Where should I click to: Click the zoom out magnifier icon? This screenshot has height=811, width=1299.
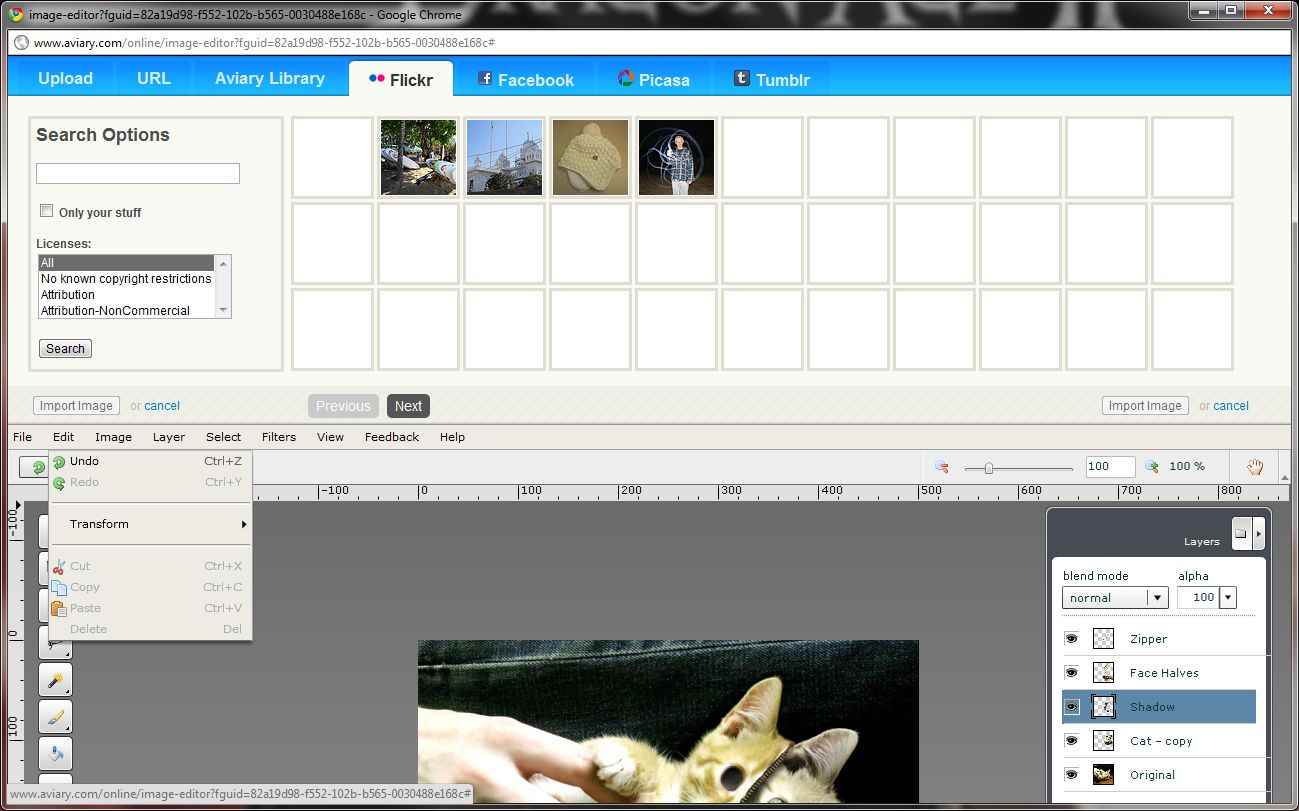pyautogui.click(x=941, y=466)
